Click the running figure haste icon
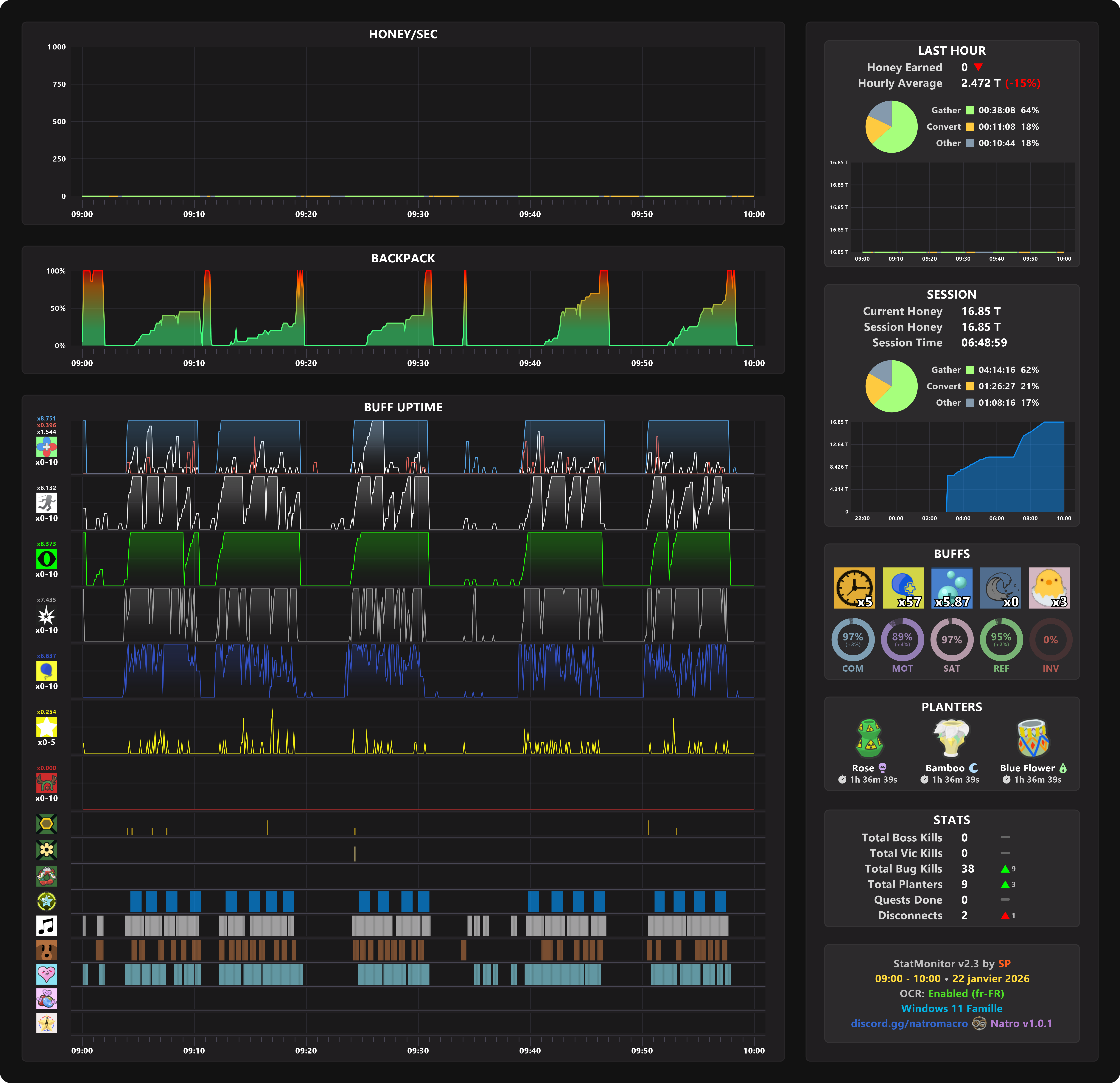The height and width of the screenshot is (1083, 1120). point(46,503)
